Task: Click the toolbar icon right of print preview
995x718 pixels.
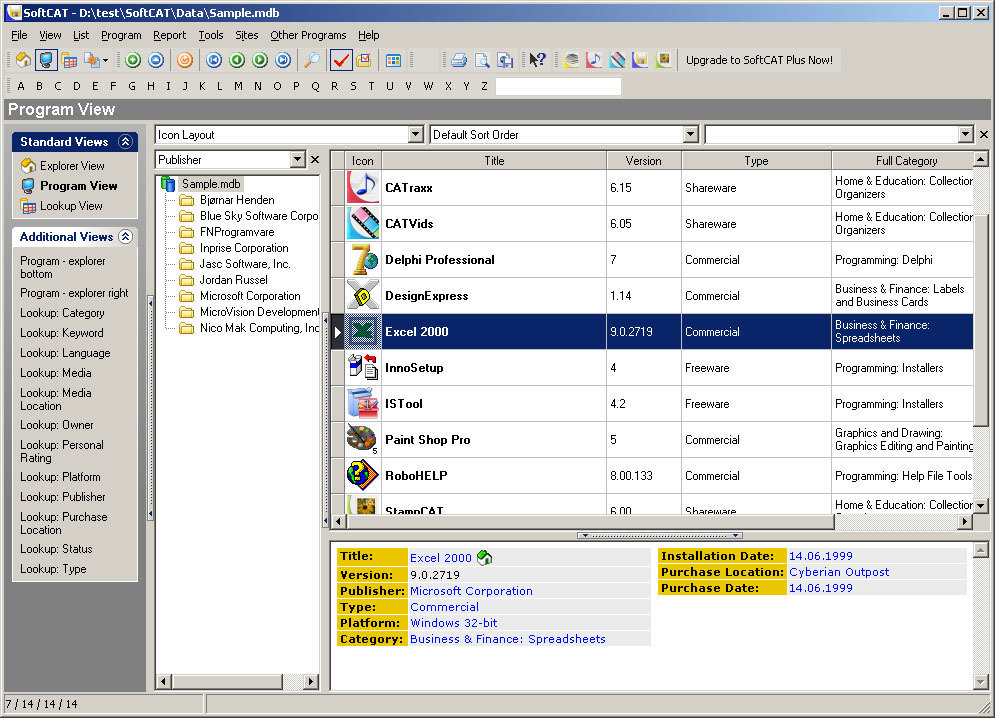Action: click(505, 60)
